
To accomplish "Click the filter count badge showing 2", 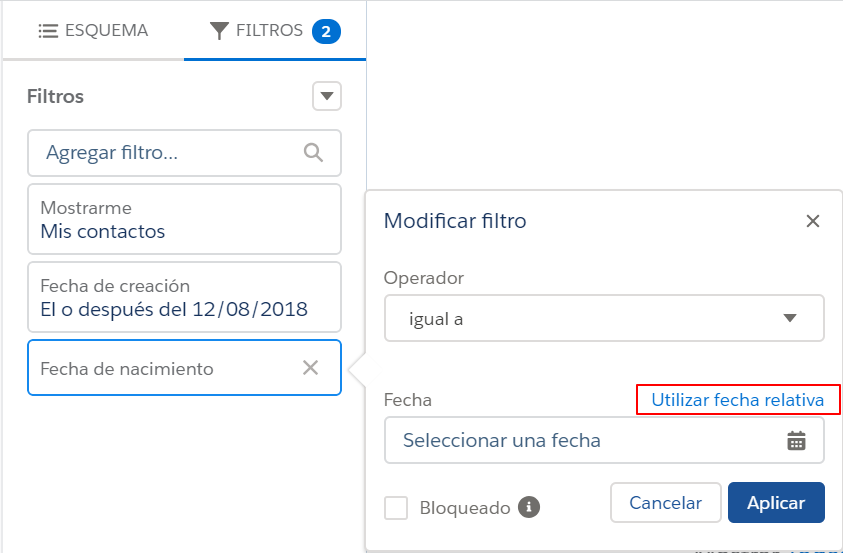I will 326,32.
